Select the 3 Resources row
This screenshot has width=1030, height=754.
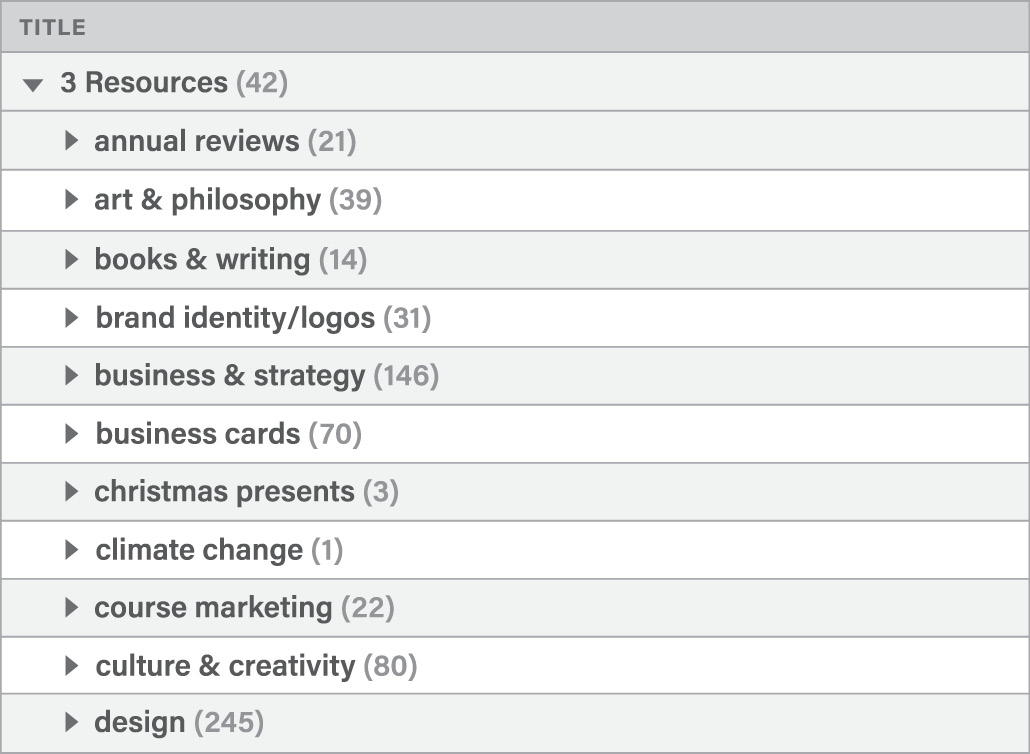click(145, 83)
